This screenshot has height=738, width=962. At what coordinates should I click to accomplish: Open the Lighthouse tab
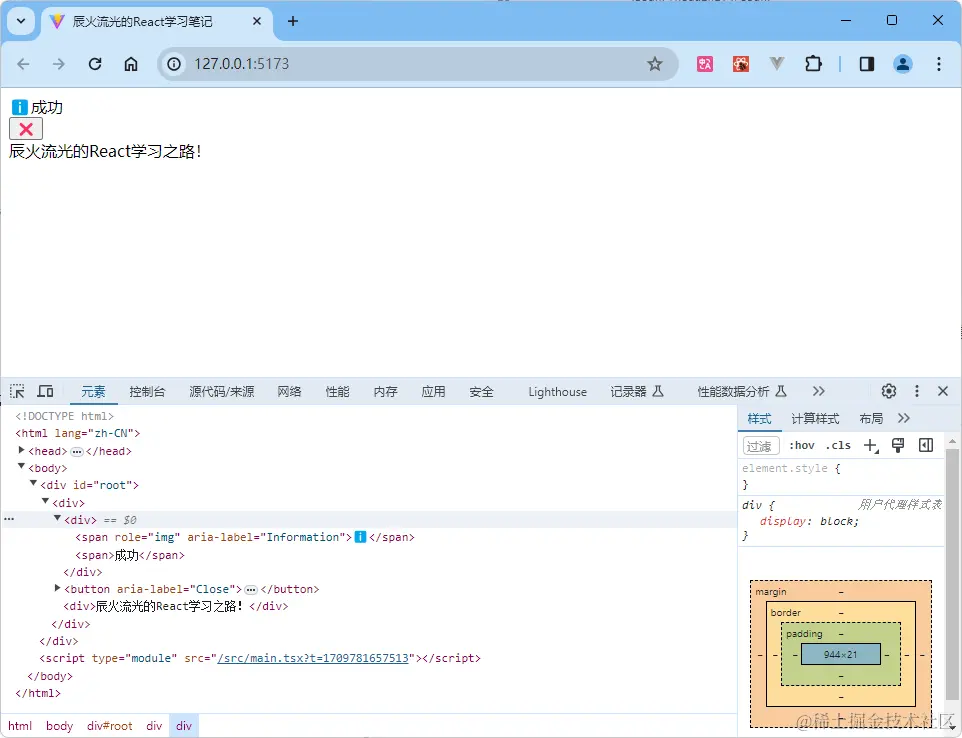557,391
